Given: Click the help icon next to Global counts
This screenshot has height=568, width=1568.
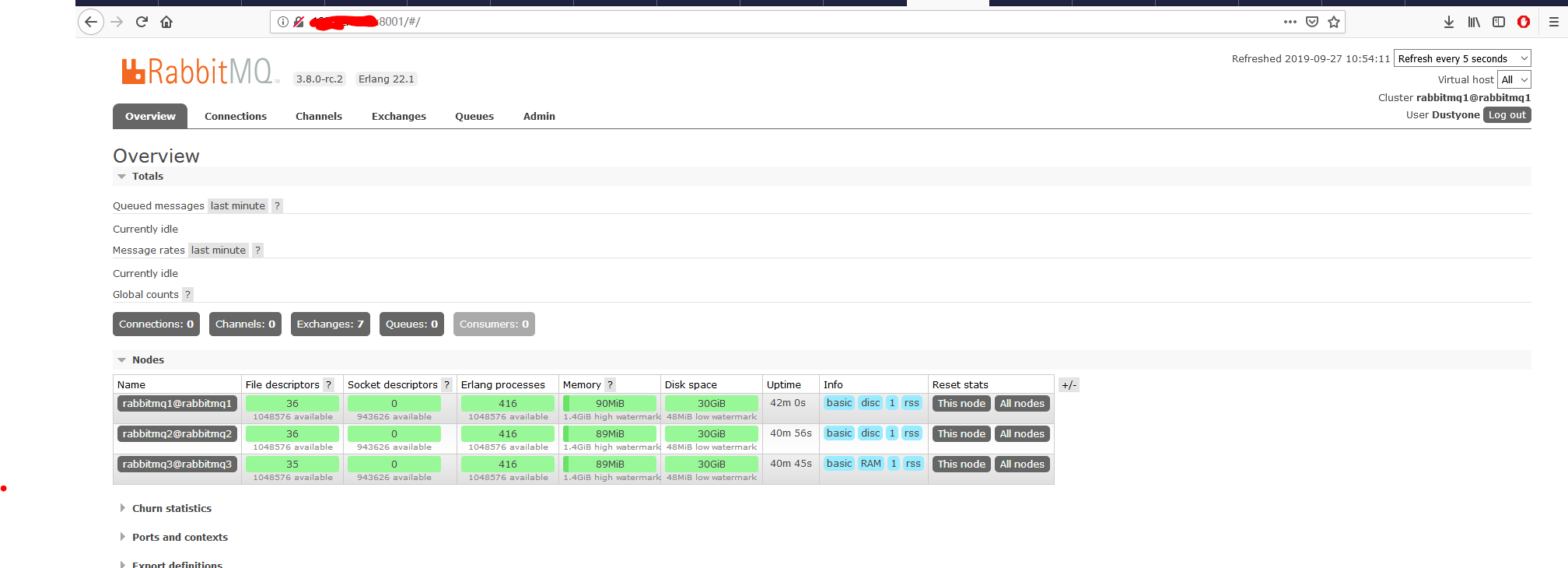Looking at the screenshot, I should coord(187,295).
